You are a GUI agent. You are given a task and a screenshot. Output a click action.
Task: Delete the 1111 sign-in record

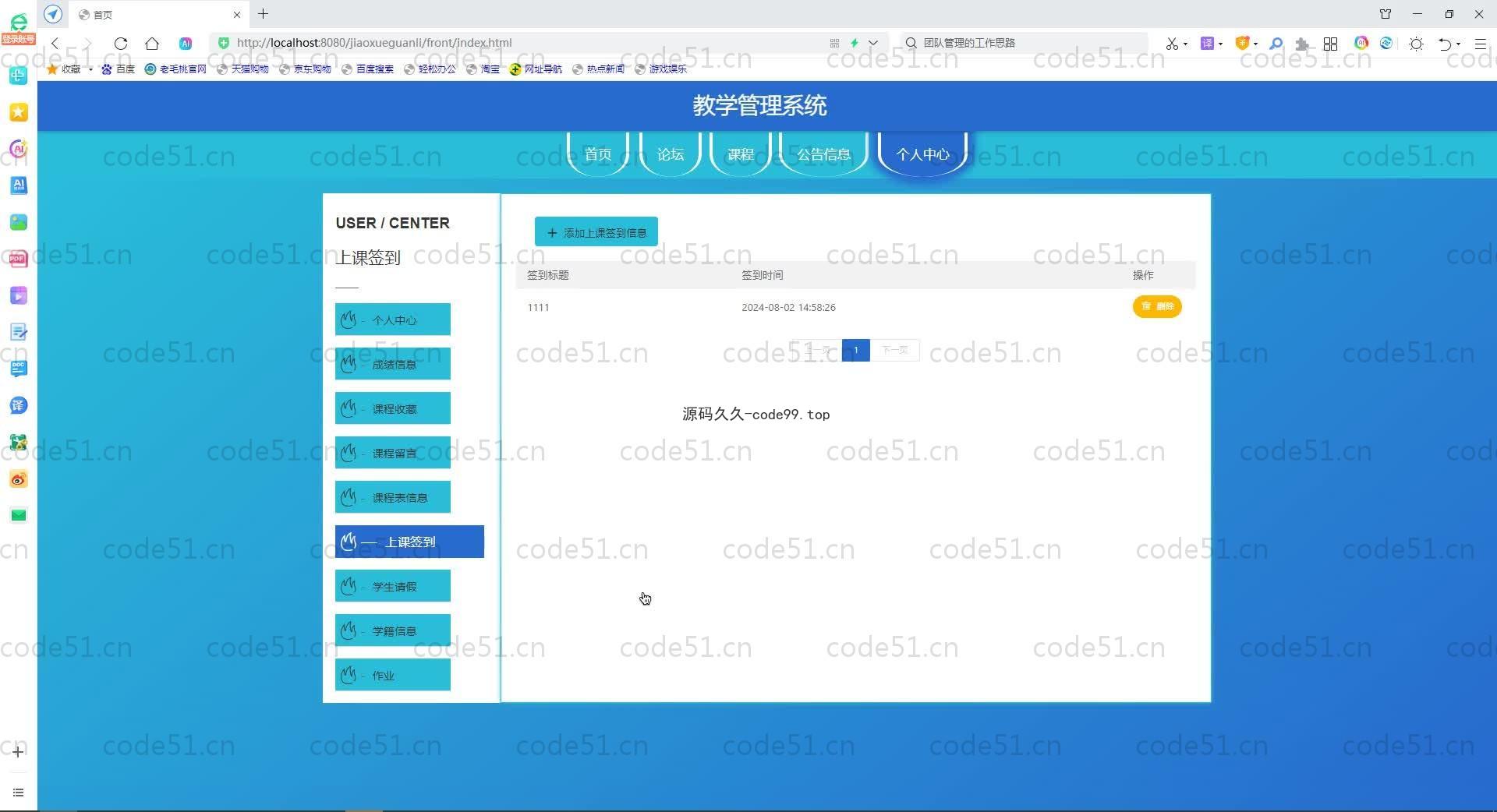pos(1156,307)
